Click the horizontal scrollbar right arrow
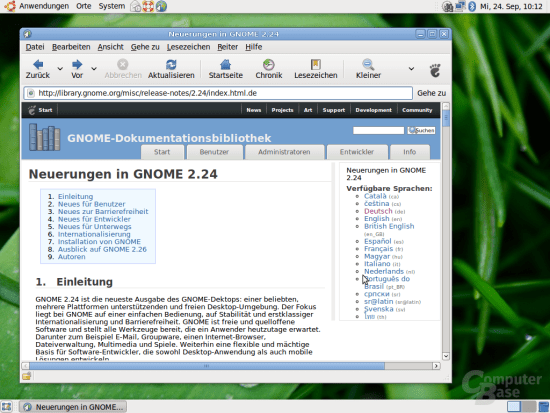This screenshot has width=550, height=413. [436, 366]
